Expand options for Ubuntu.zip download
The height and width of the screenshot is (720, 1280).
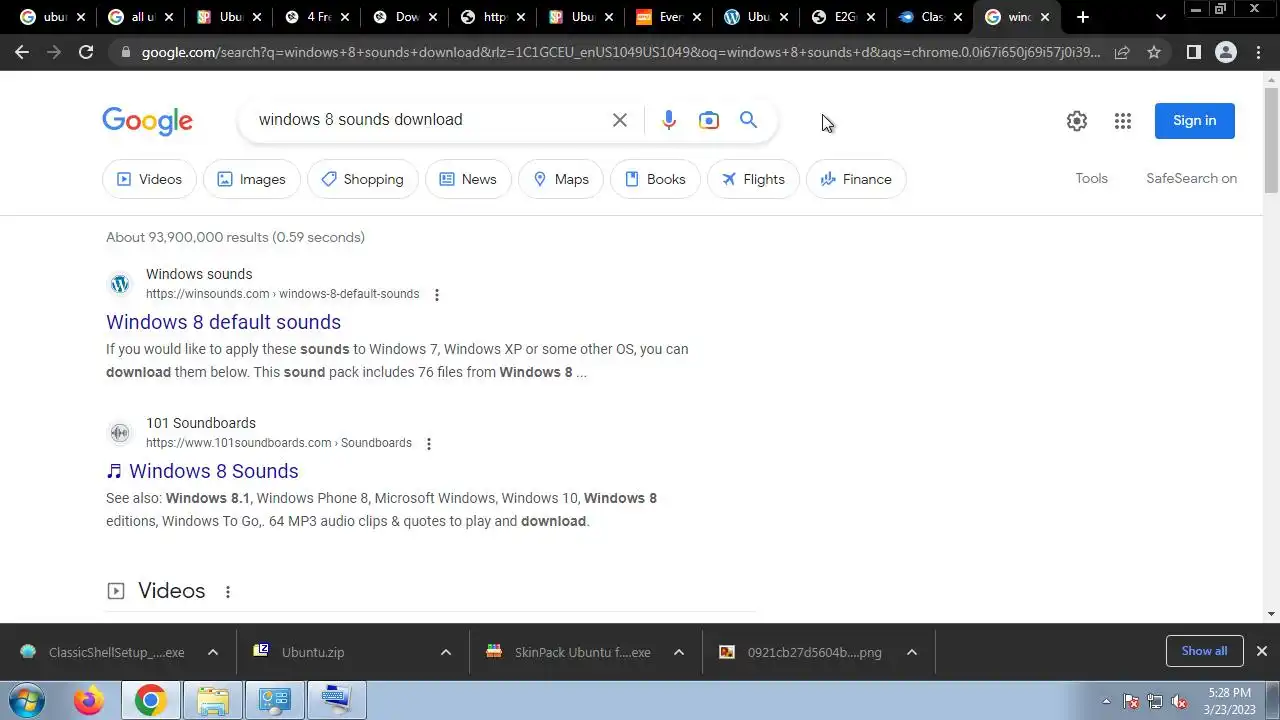[445, 652]
